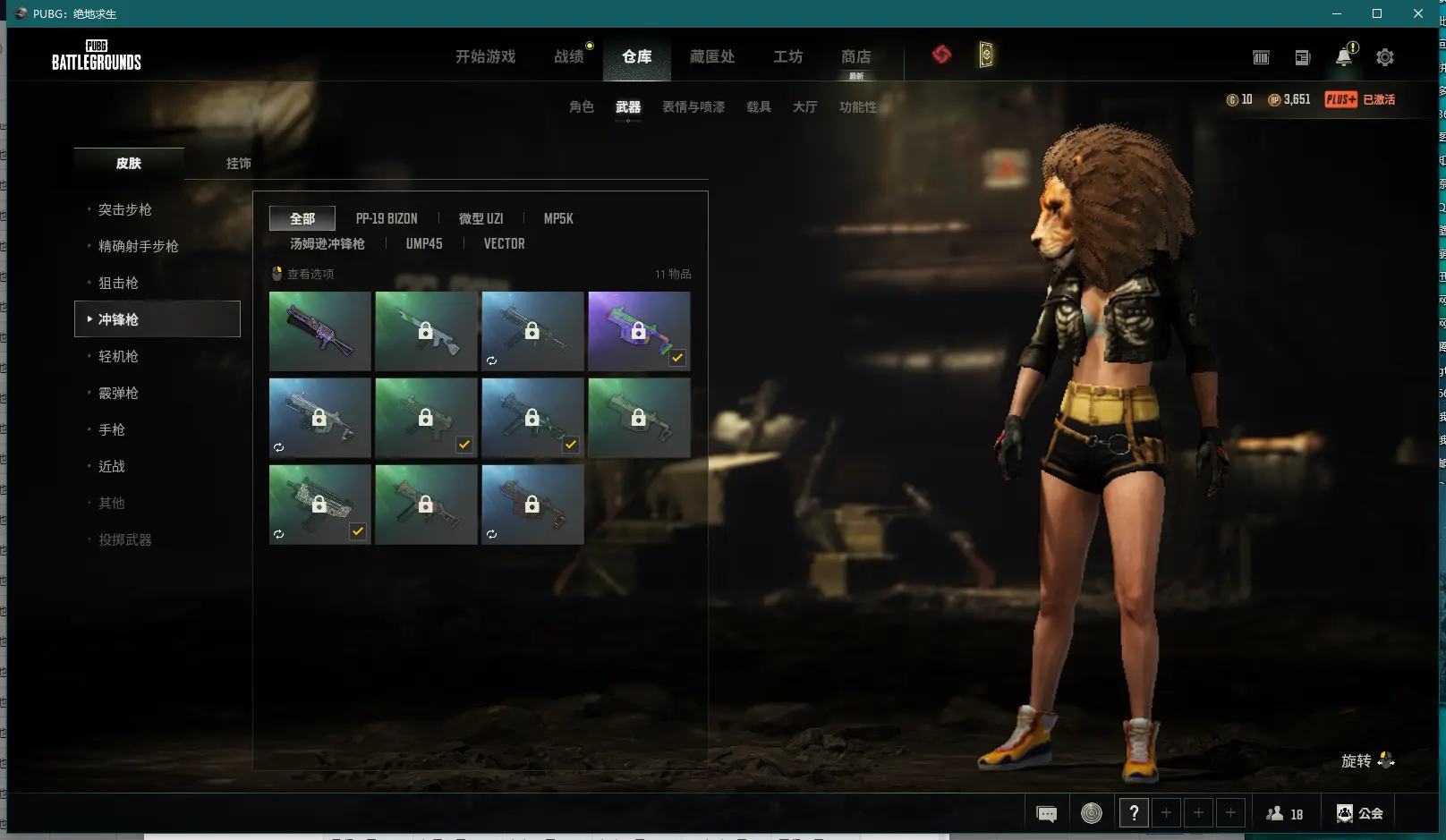Viewport: 1446px width, 840px height.
Task: Switch to 角色 sub-tab
Action: [582, 106]
